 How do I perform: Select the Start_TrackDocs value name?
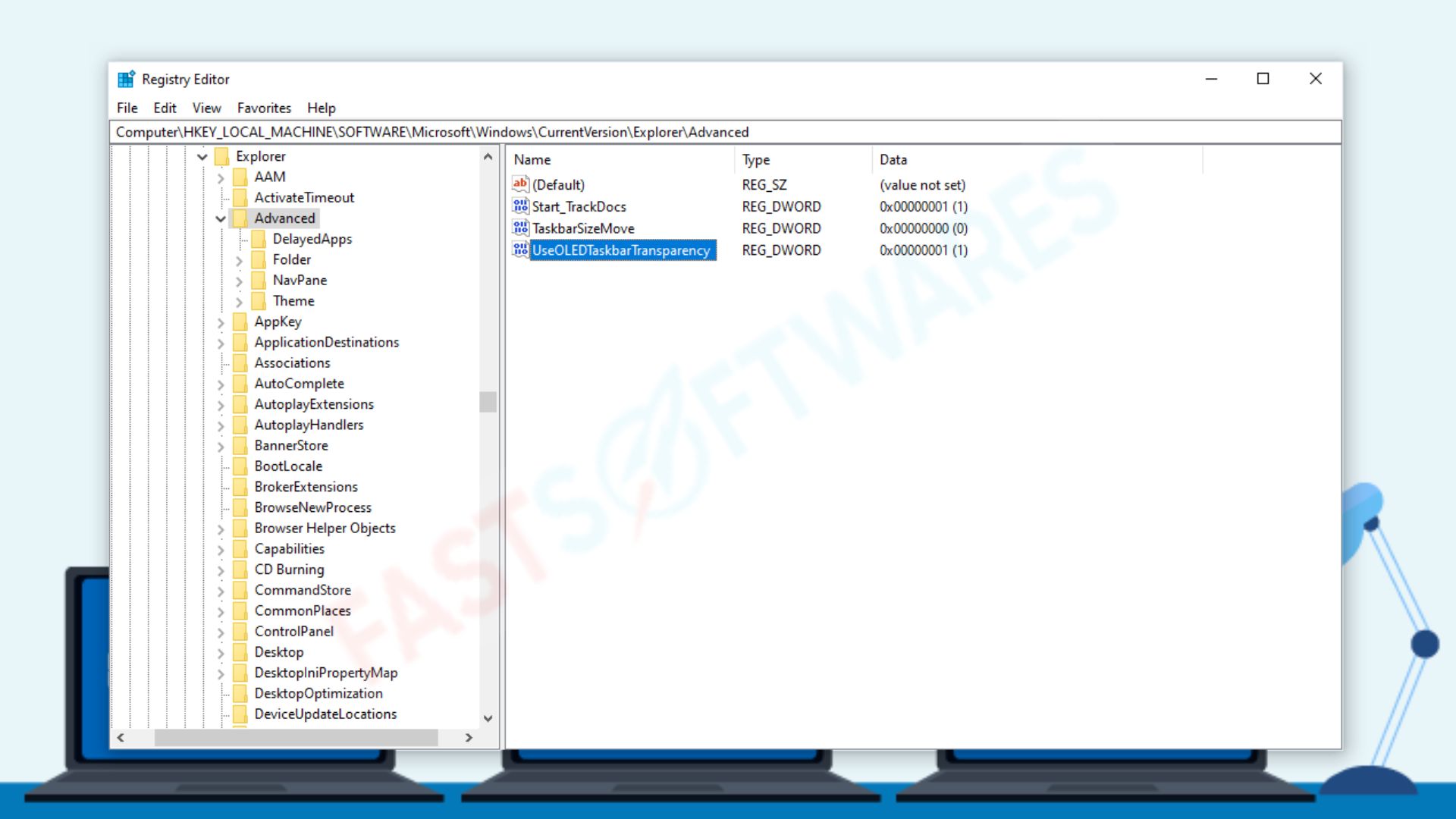tap(579, 206)
